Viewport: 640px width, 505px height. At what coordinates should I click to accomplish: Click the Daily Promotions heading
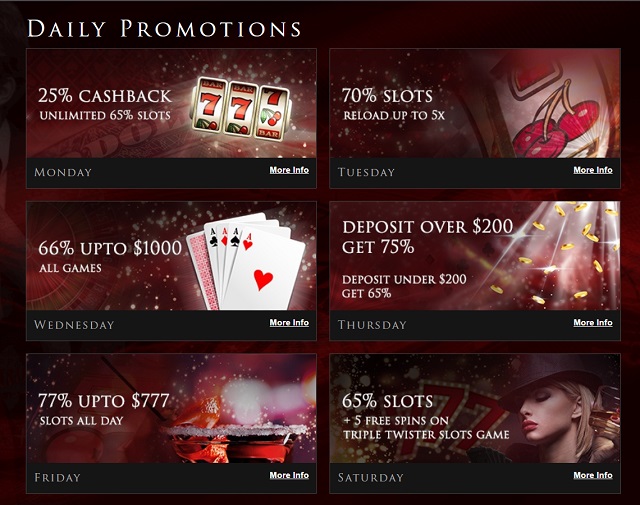coord(164,29)
